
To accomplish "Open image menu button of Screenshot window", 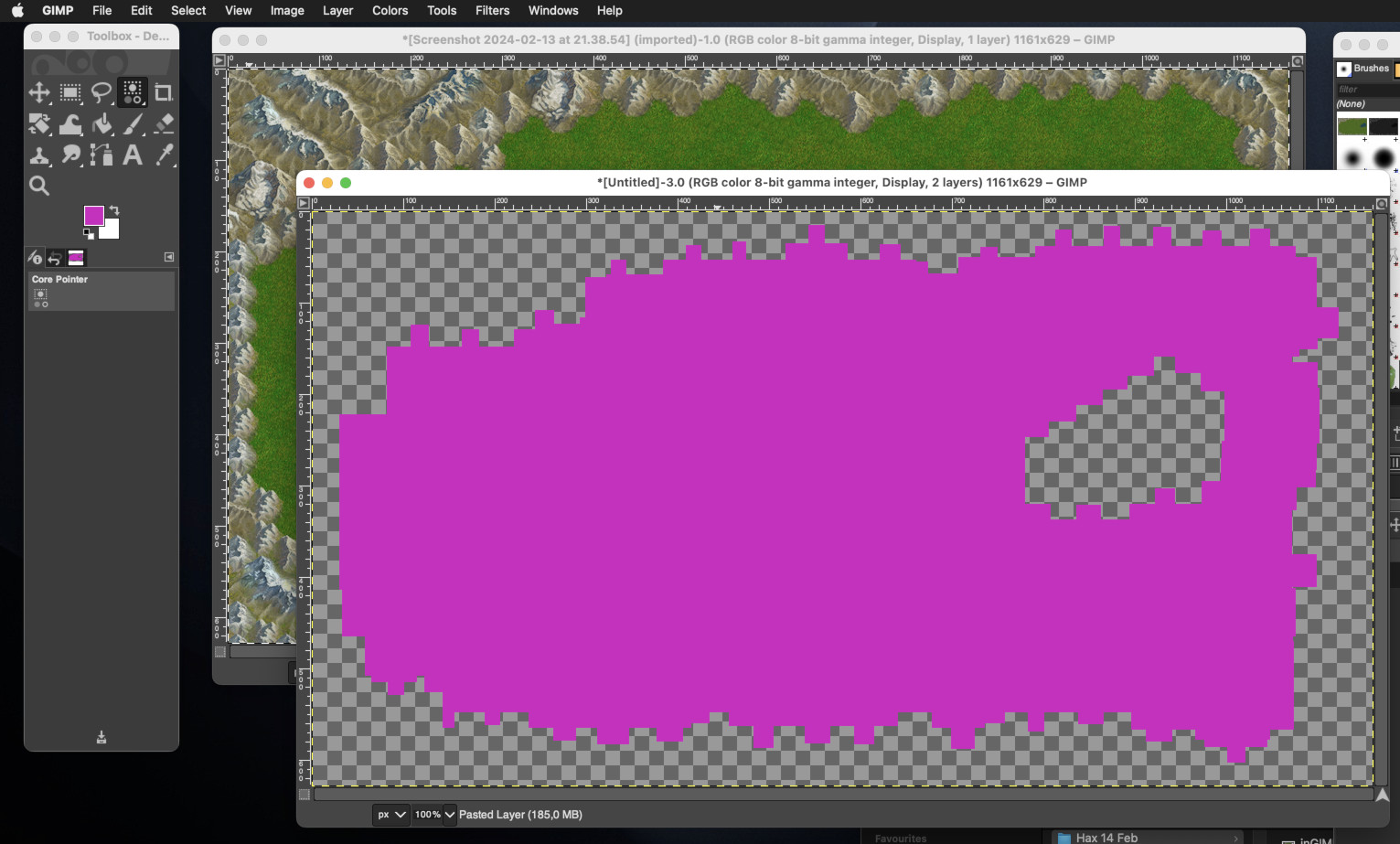I will [x=219, y=61].
